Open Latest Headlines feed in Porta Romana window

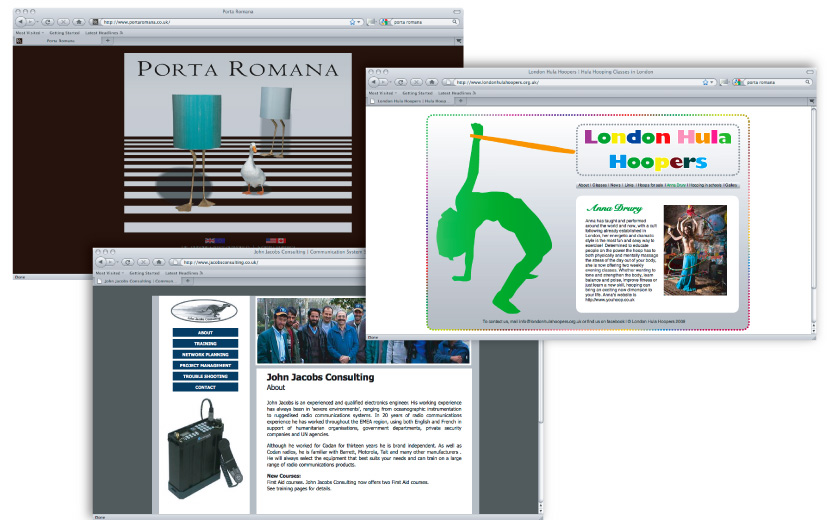pos(104,33)
